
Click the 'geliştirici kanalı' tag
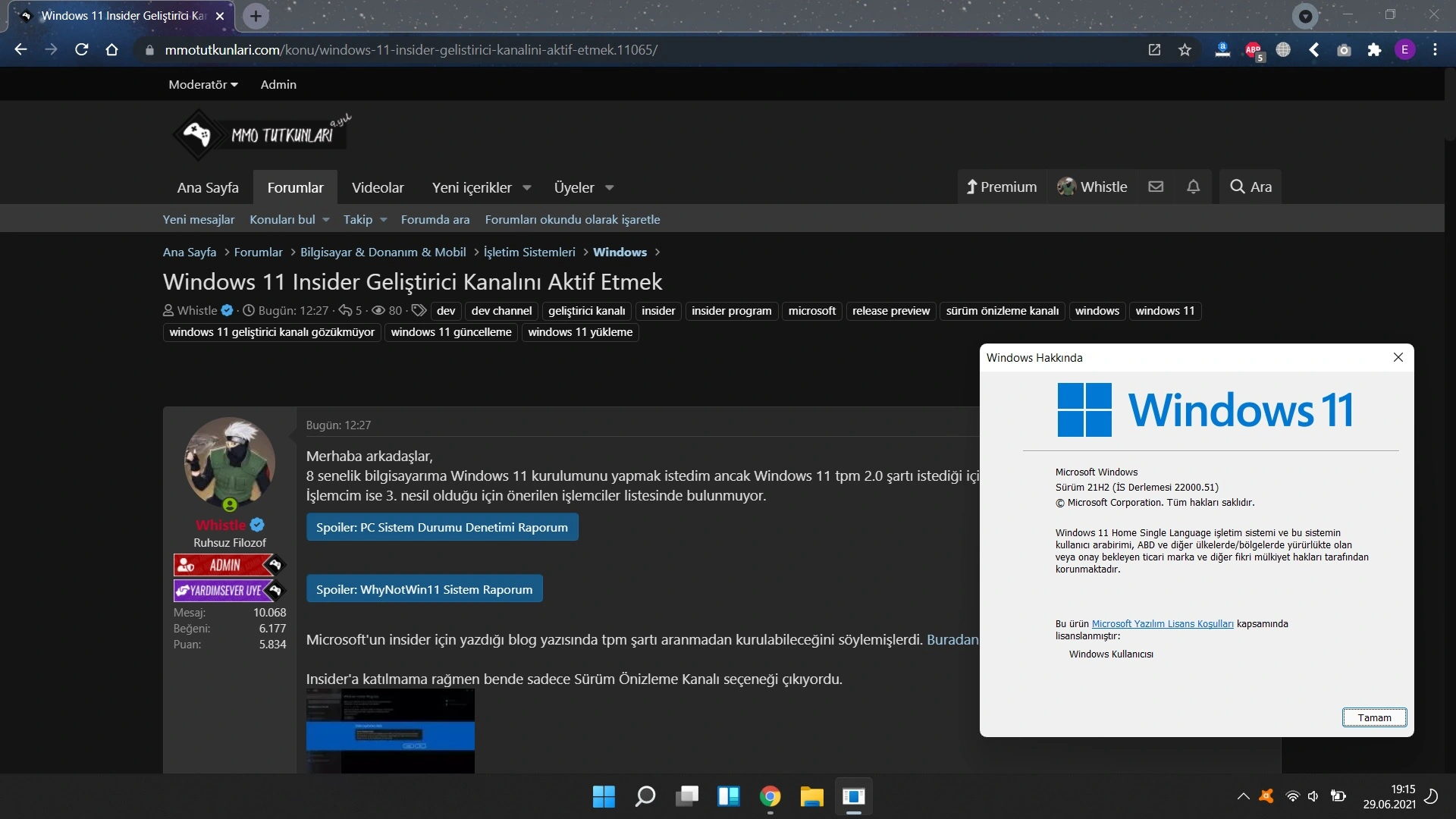pos(586,311)
